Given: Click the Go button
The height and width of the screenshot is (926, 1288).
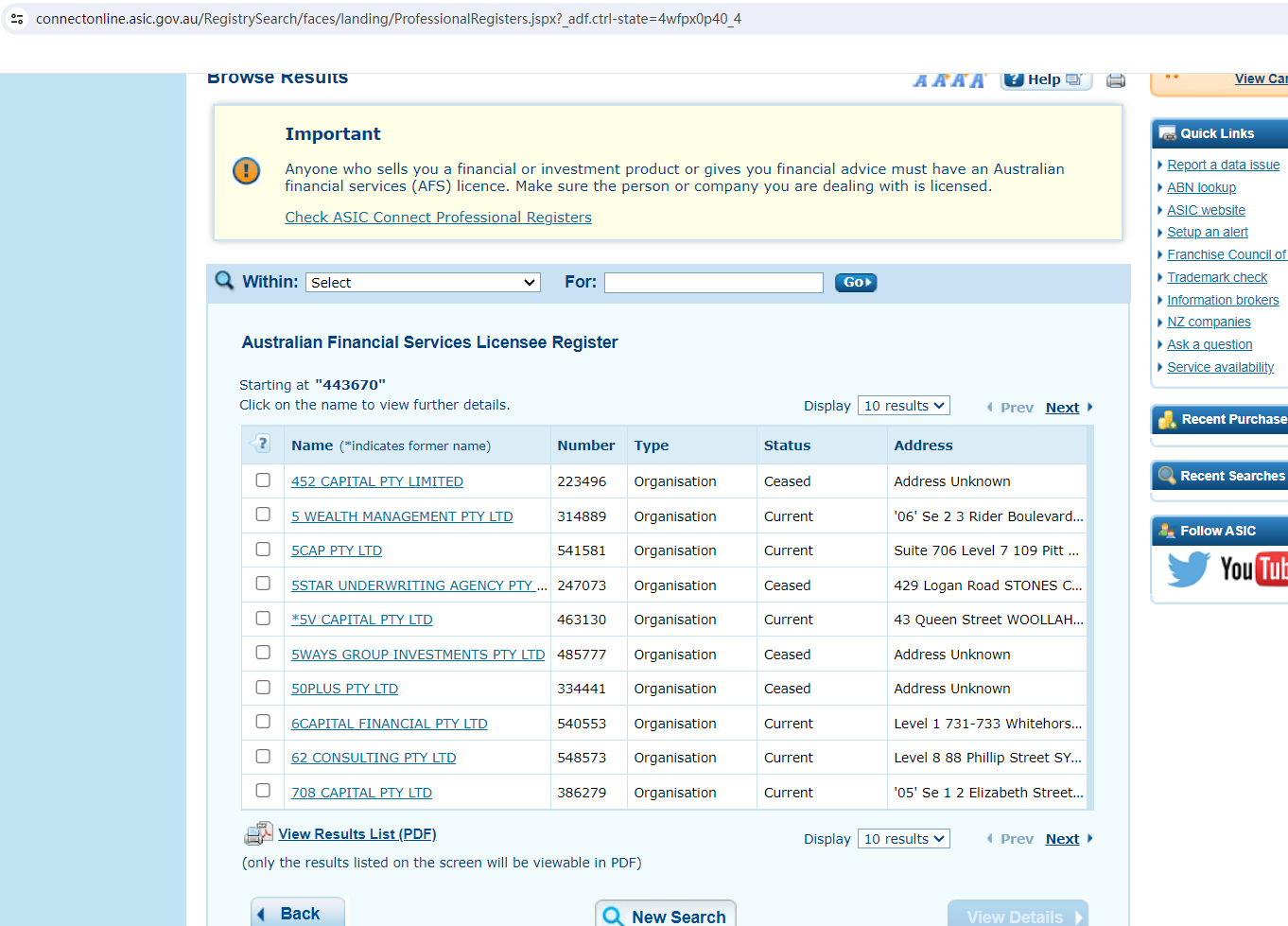Looking at the screenshot, I should (856, 283).
